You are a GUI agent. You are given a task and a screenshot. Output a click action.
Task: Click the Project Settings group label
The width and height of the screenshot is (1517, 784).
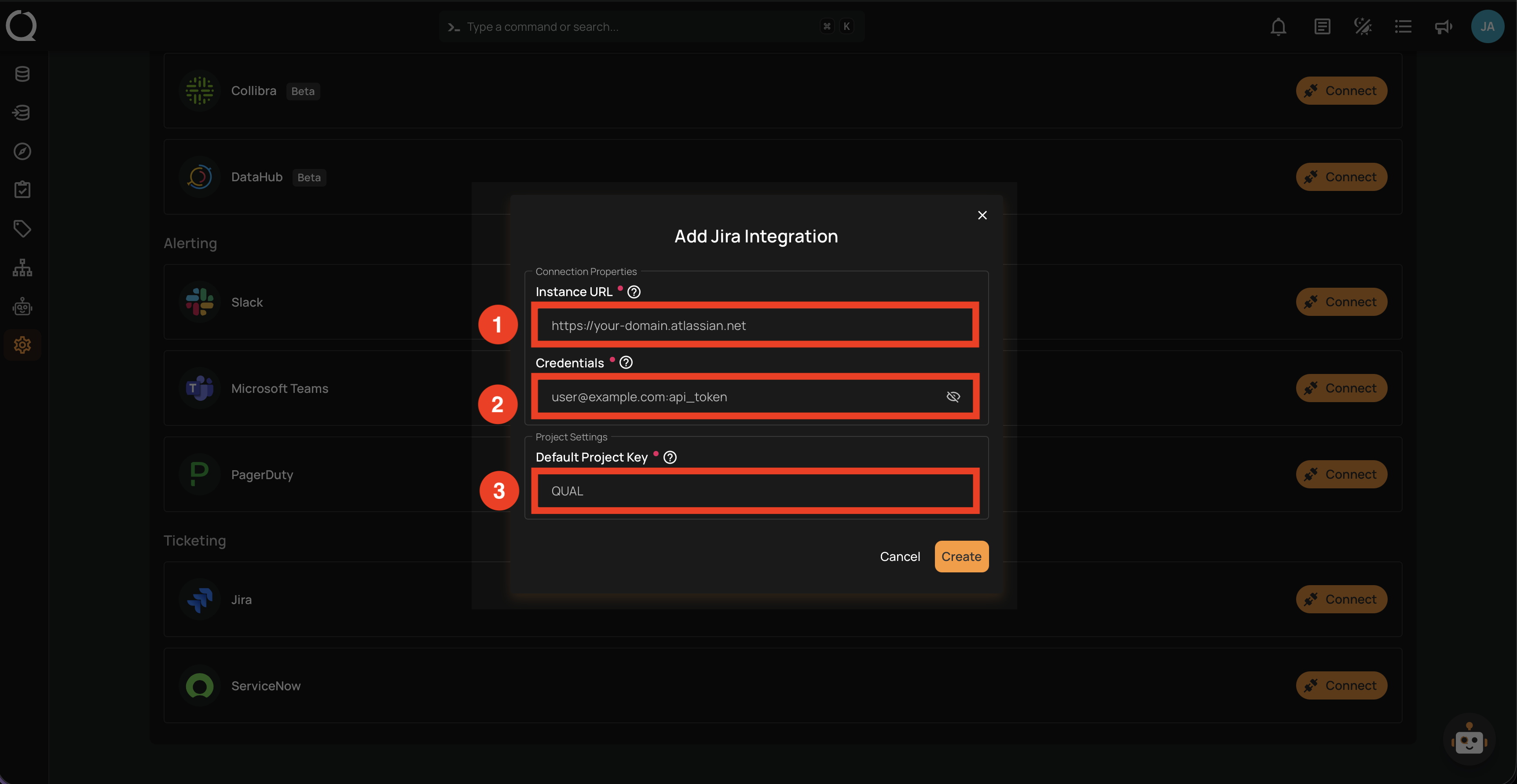click(571, 437)
